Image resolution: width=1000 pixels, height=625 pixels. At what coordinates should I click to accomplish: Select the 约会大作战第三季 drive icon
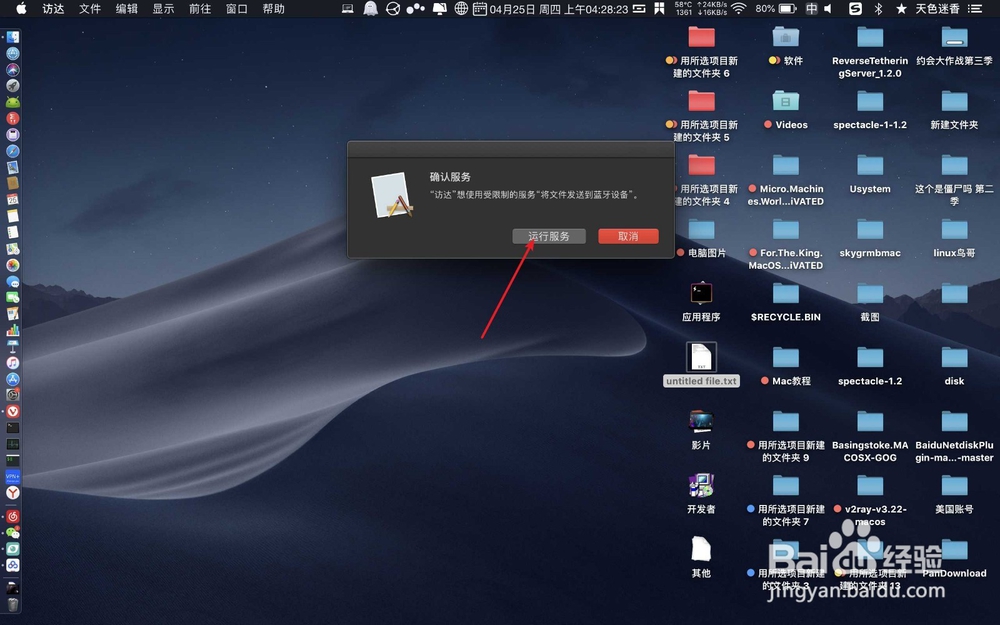[954, 45]
